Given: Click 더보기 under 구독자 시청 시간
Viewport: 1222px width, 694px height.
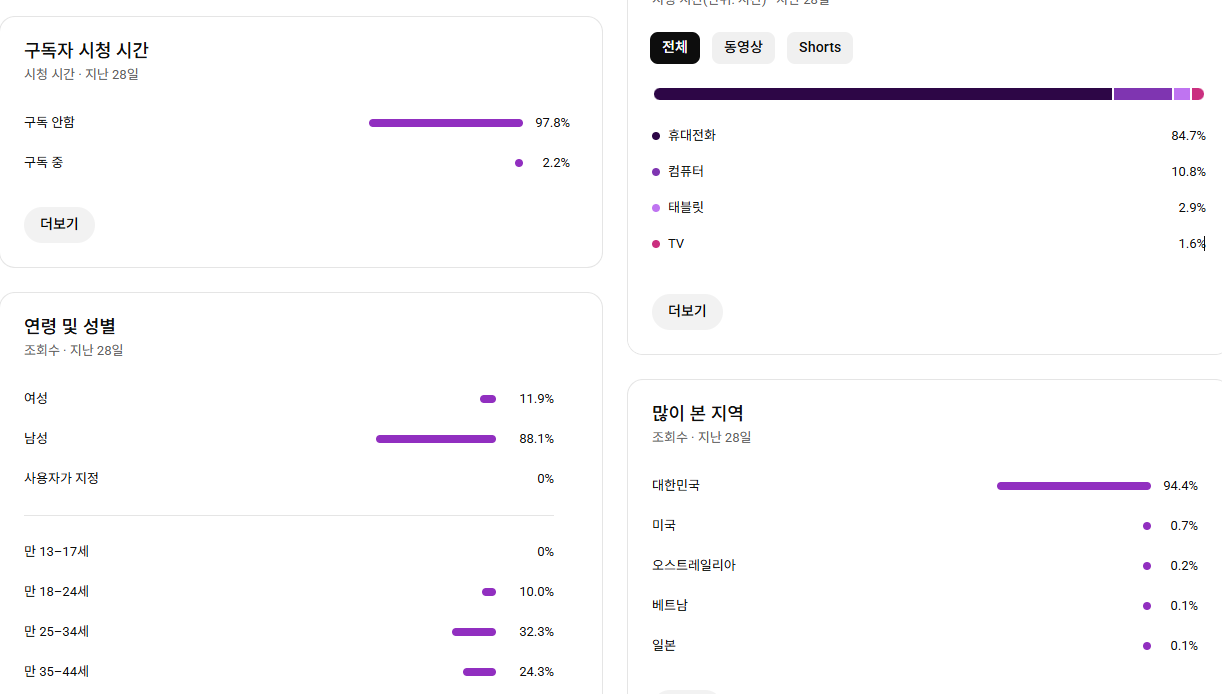Looking at the screenshot, I should coord(59,225).
